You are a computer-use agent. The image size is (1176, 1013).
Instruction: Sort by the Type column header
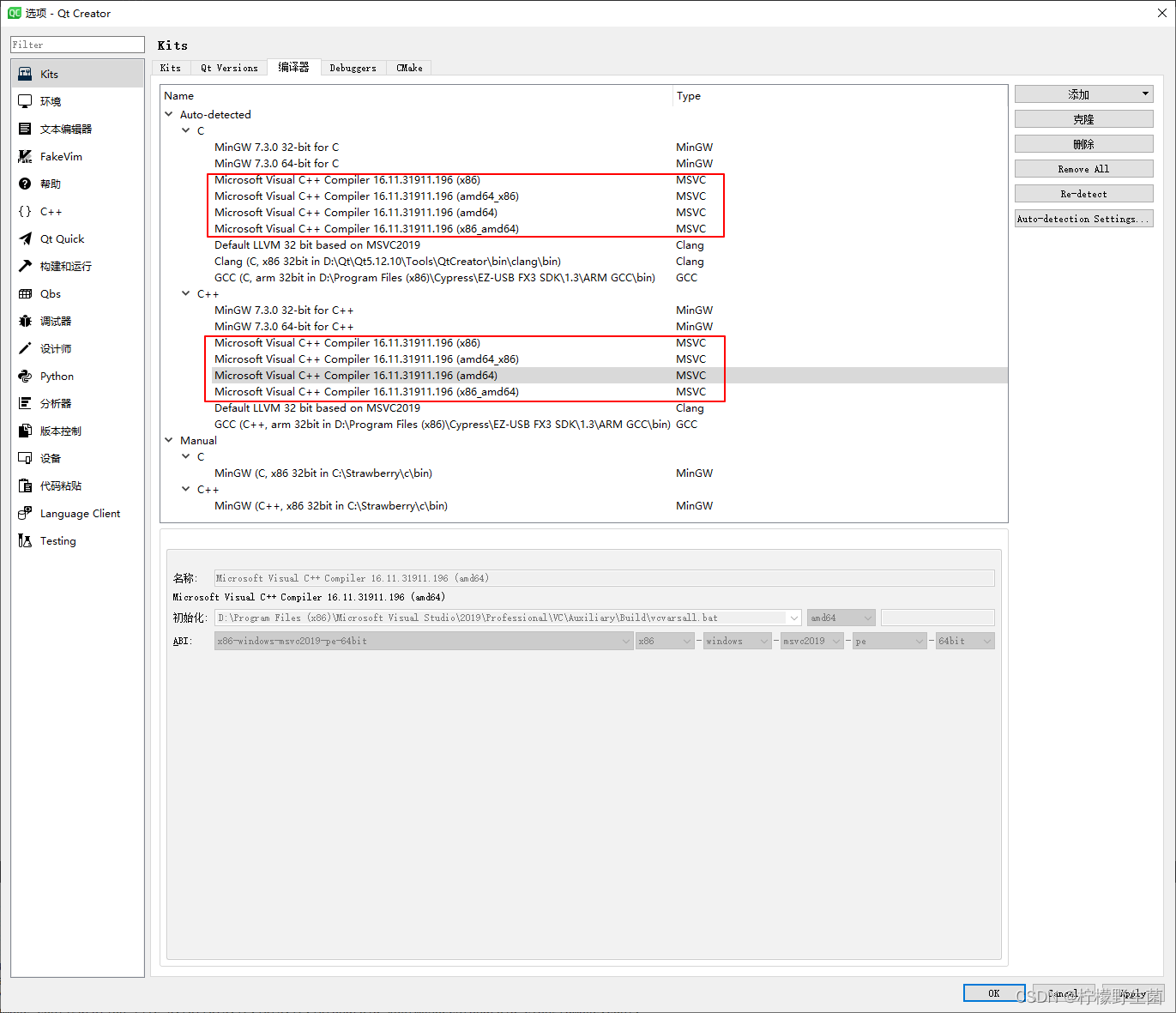click(840, 96)
